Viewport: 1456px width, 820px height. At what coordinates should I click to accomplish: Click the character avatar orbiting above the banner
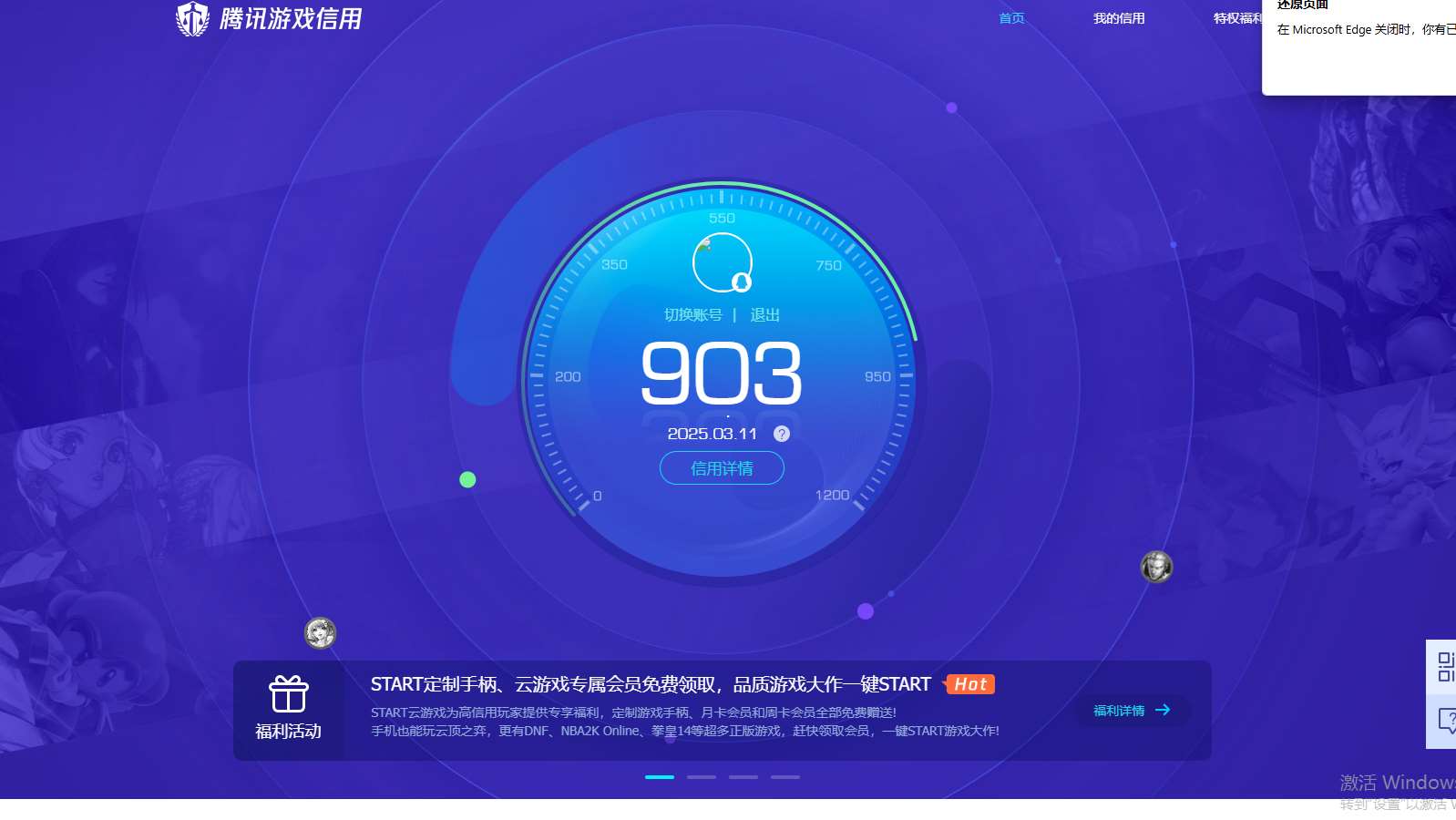[320, 632]
